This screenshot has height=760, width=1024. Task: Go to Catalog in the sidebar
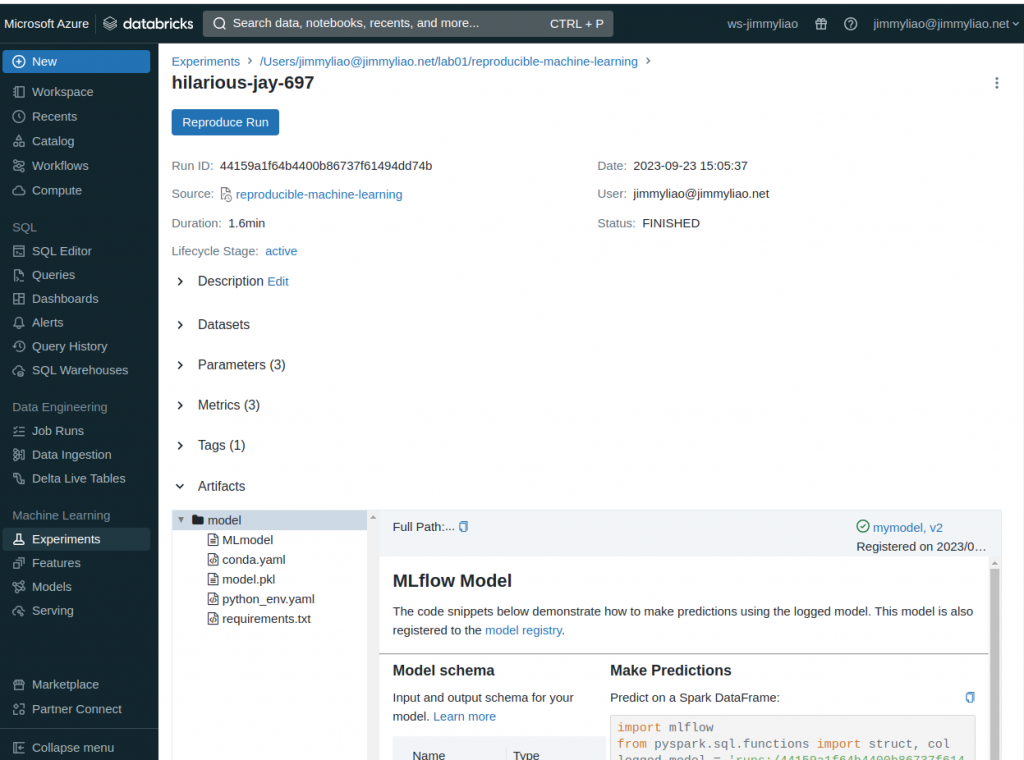pos(53,141)
